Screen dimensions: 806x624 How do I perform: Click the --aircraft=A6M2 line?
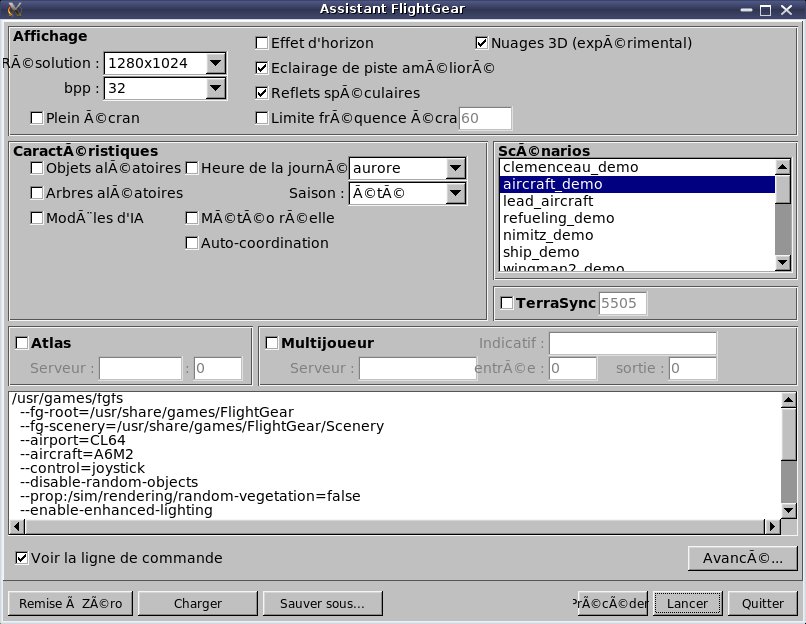tap(77, 454)
